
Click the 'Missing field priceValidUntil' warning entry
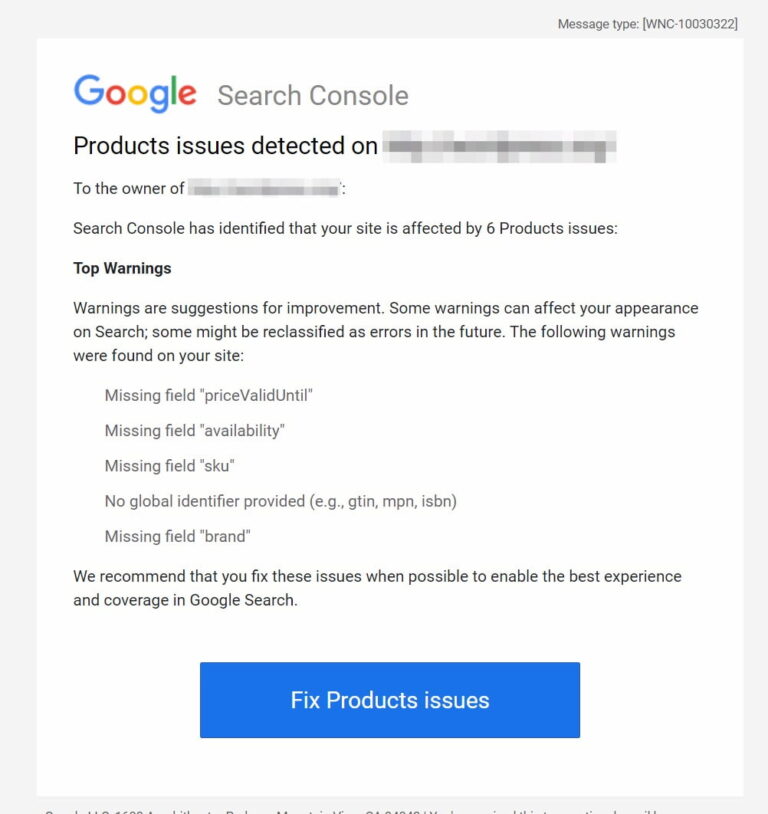pos(208,395)
